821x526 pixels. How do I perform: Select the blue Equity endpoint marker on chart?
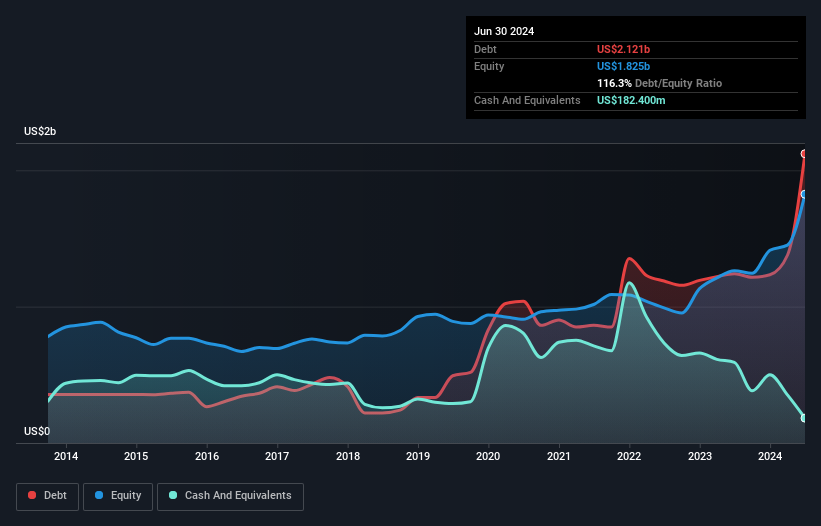[804, 194]
